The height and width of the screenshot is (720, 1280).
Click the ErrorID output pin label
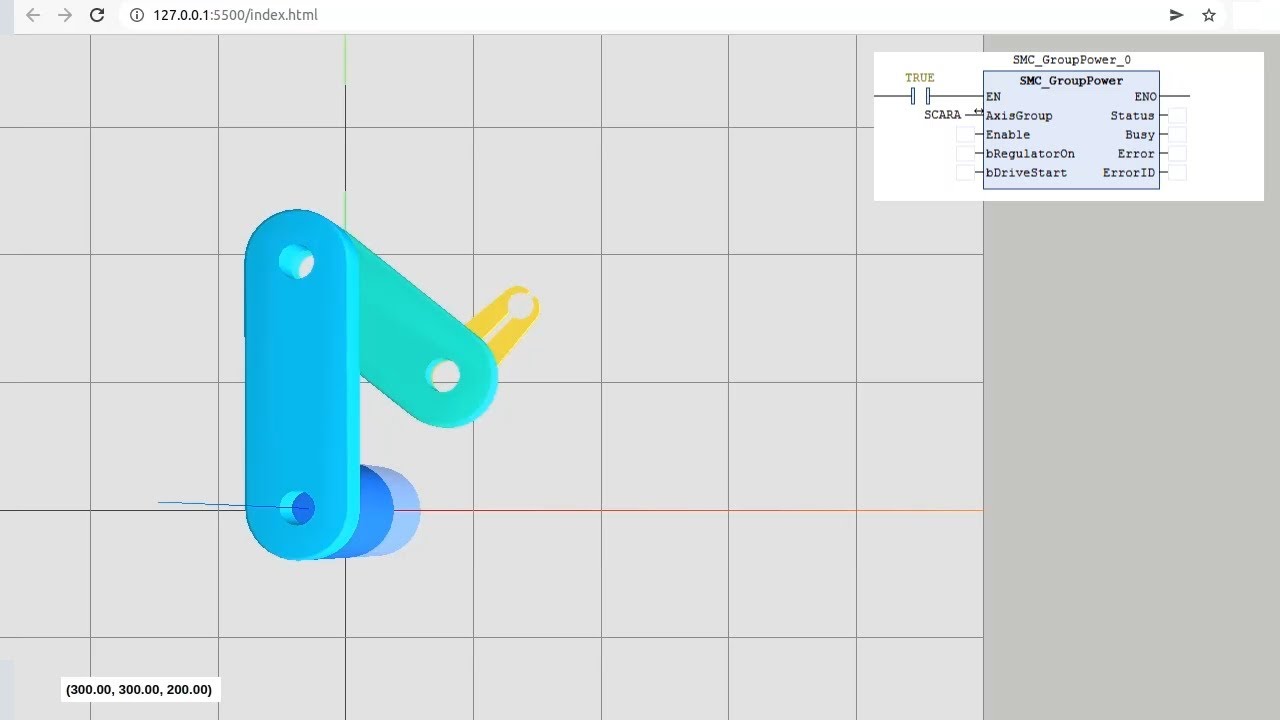[1129, 173]
